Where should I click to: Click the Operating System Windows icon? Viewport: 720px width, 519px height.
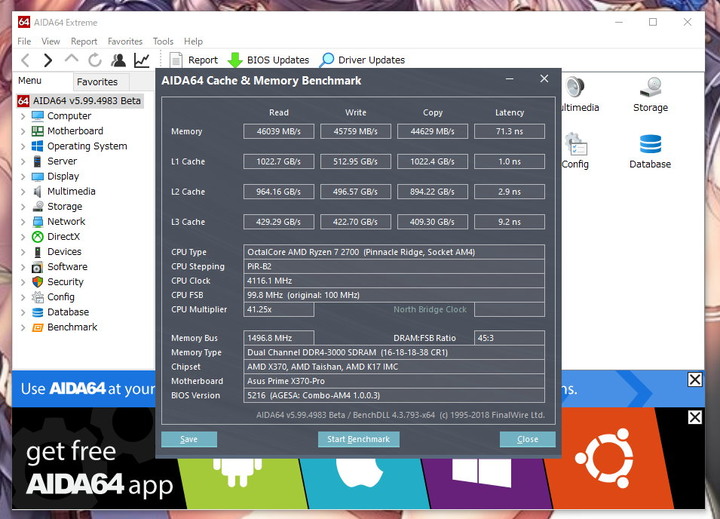(x=38, y=146)
